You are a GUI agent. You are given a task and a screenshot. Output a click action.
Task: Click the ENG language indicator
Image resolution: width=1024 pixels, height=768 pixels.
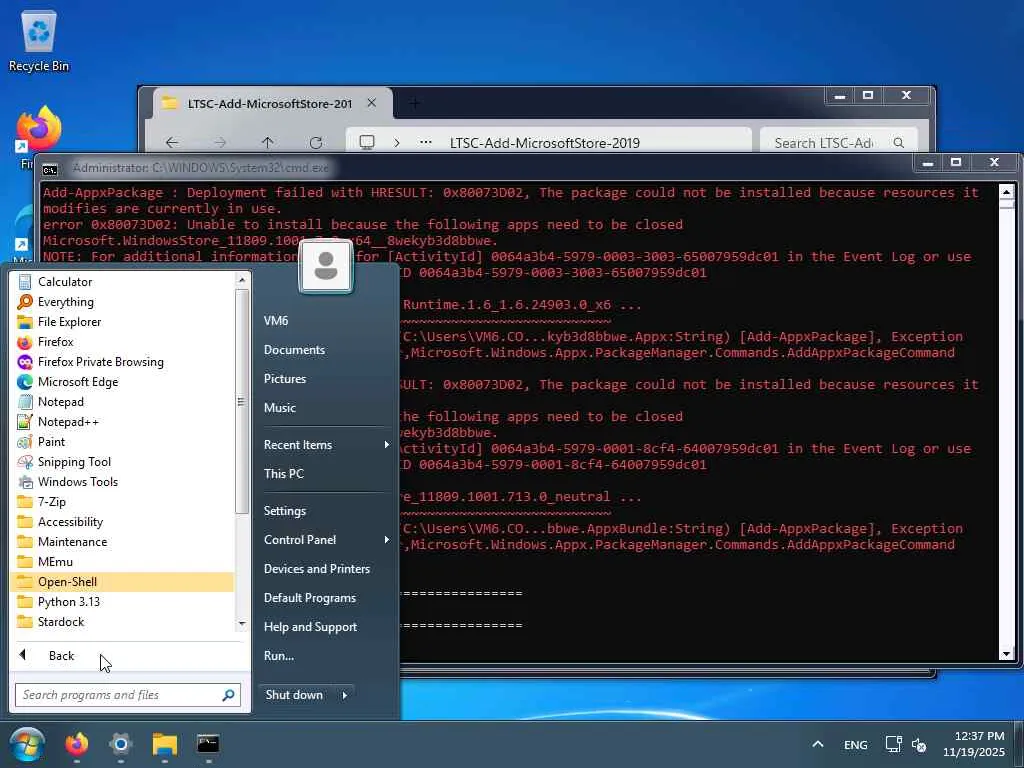point(856,744)
